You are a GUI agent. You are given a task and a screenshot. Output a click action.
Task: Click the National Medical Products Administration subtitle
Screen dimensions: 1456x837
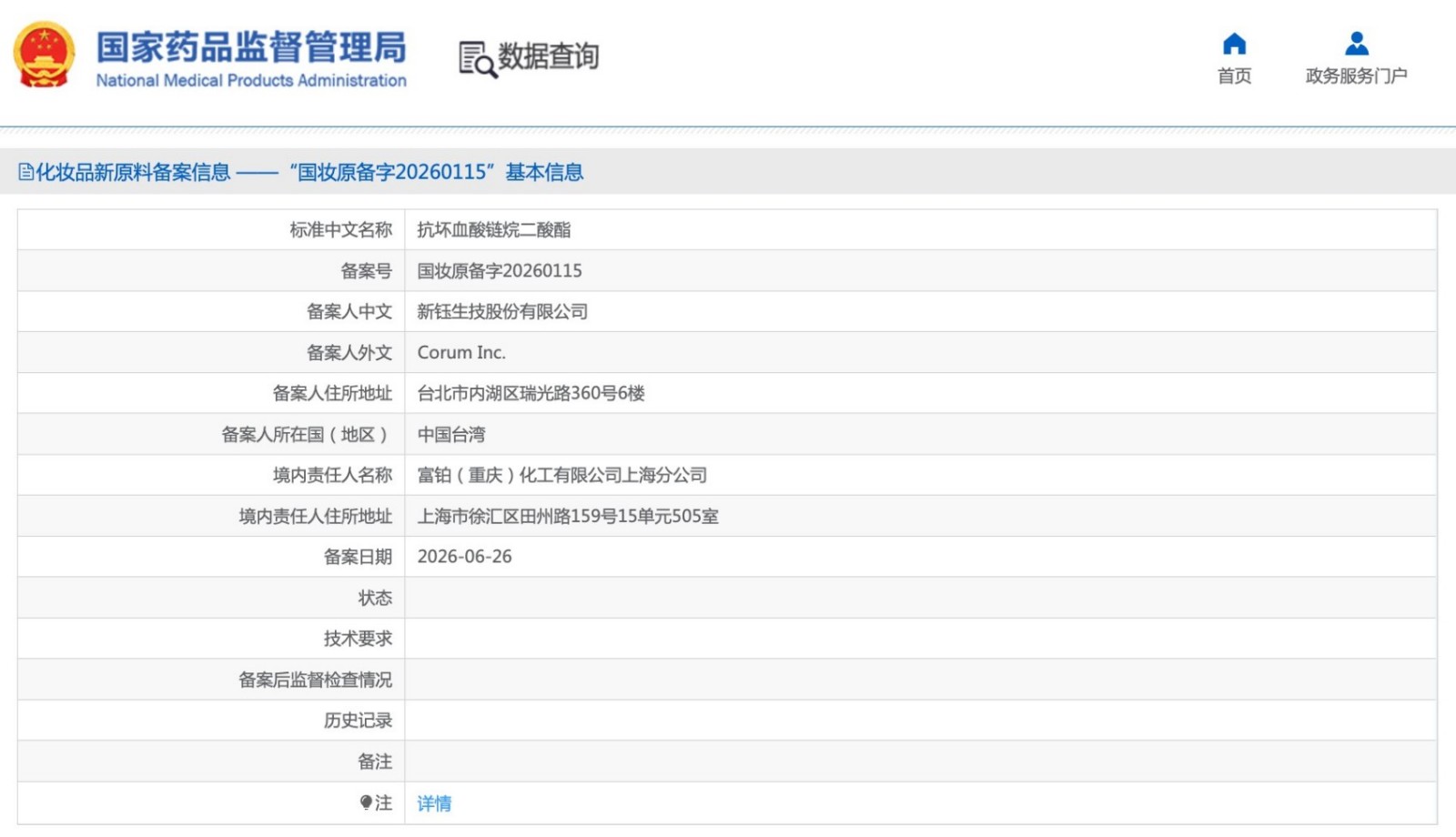click(251, 80)
